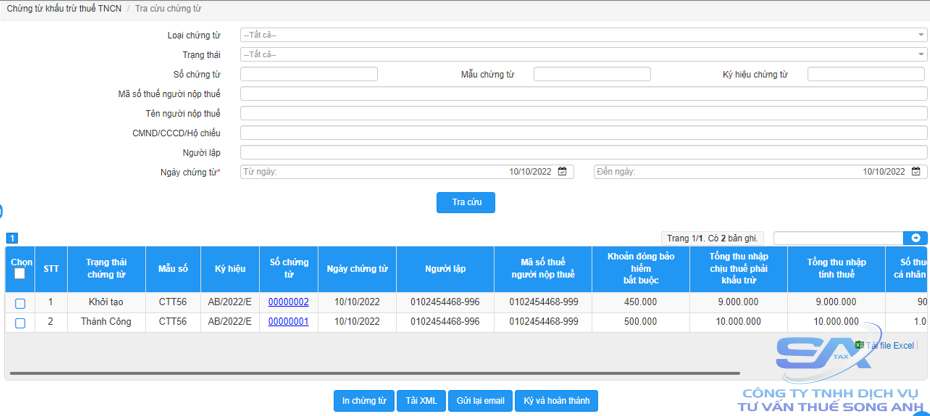Image resolution: width=930 pixels, height=416 pixels.
Task: Click the 'Ký và hoàn thành' button
Action: pos(556,401)
